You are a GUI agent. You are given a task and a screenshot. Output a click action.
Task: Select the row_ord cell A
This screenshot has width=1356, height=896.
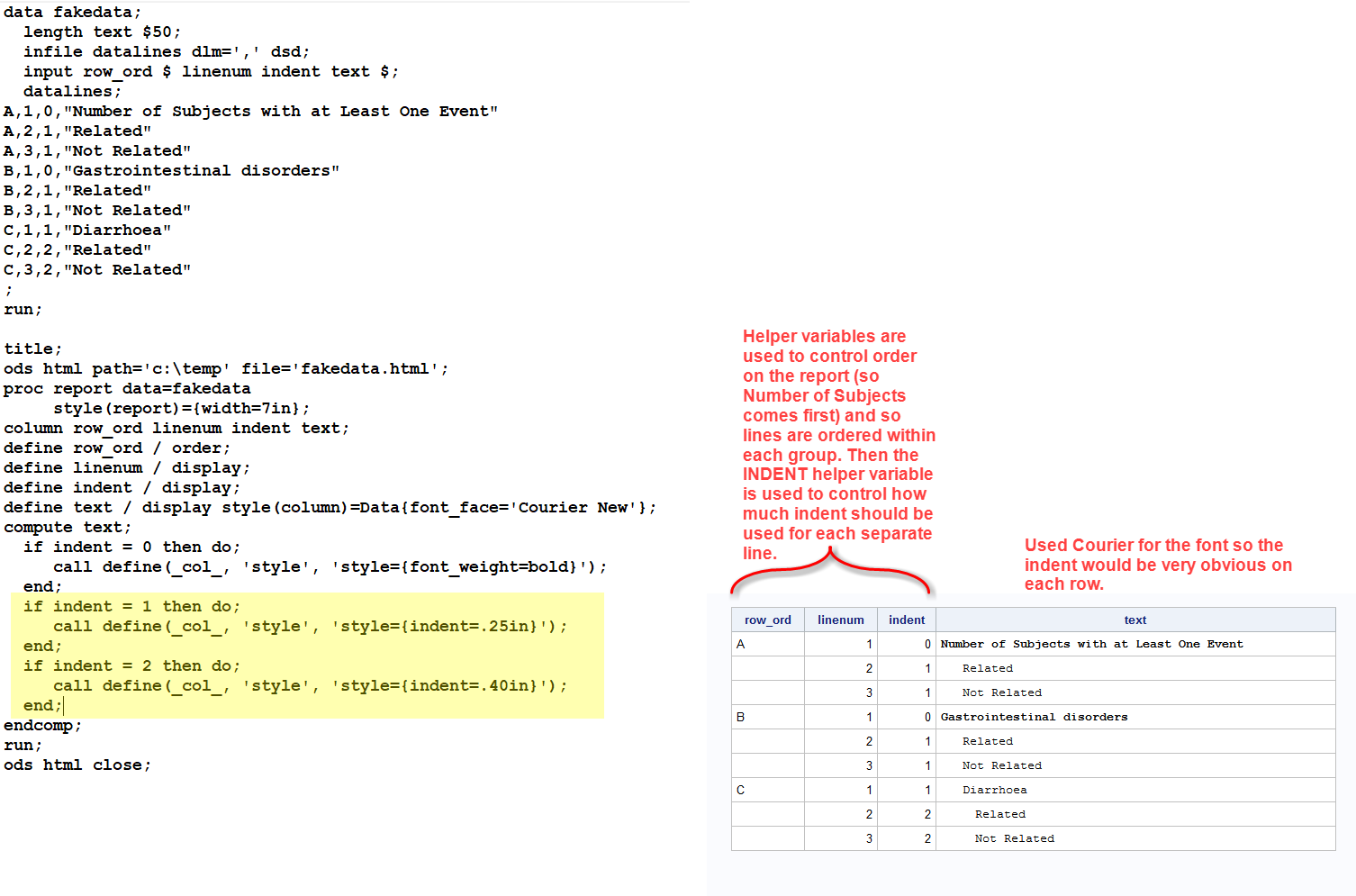tap(768, 644)
